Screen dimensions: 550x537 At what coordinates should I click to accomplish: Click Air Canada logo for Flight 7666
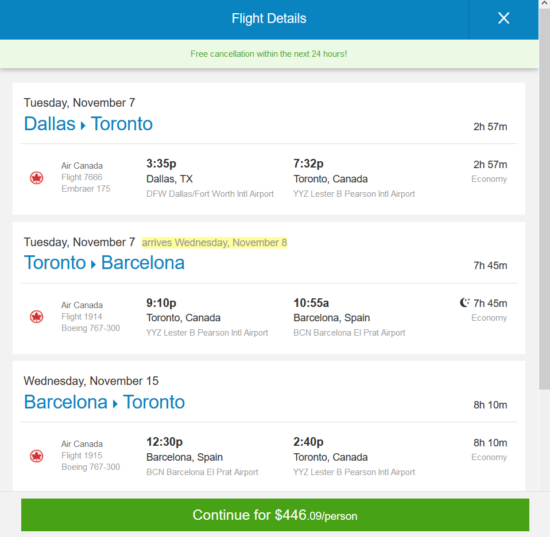tap(36, 178)
